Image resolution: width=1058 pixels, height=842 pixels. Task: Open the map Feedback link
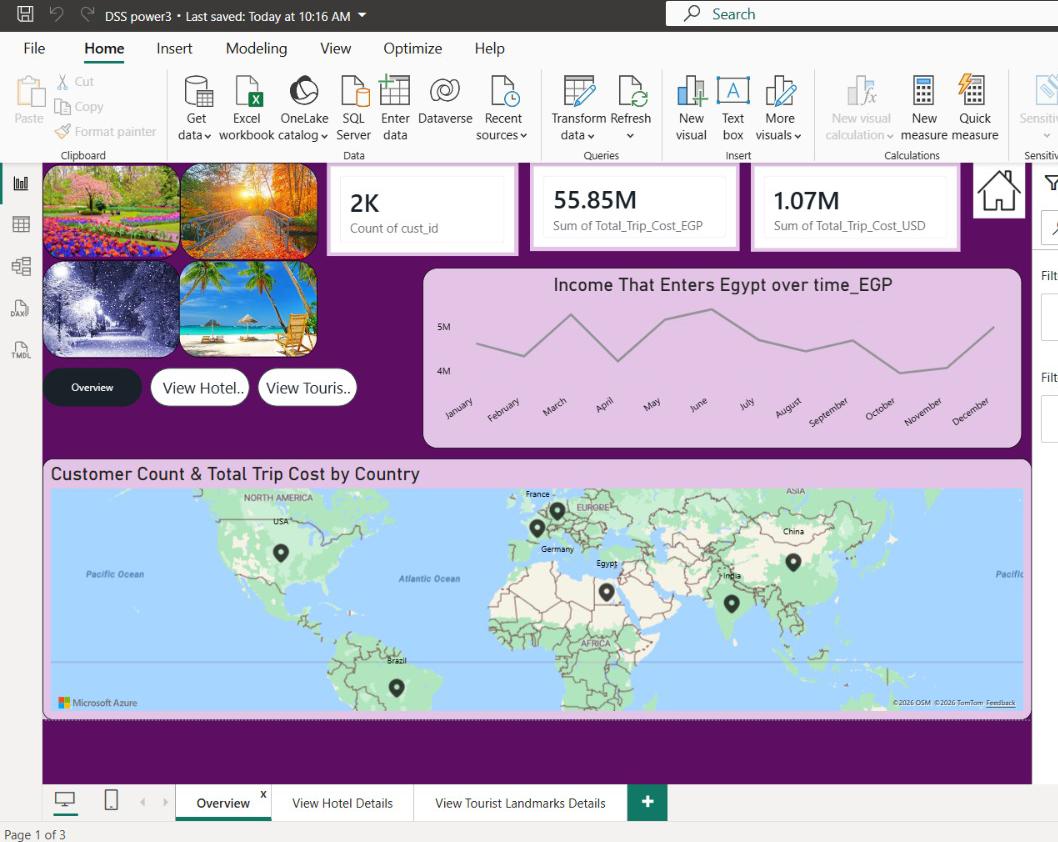1000,702
